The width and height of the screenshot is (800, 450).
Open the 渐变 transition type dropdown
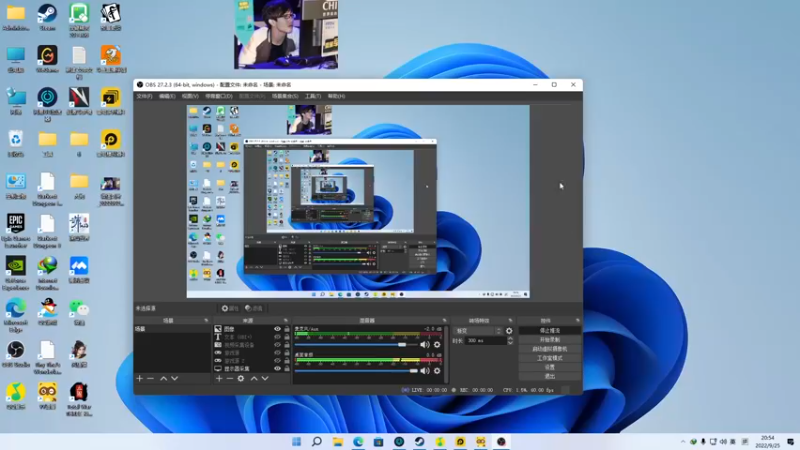pos(478,331)
